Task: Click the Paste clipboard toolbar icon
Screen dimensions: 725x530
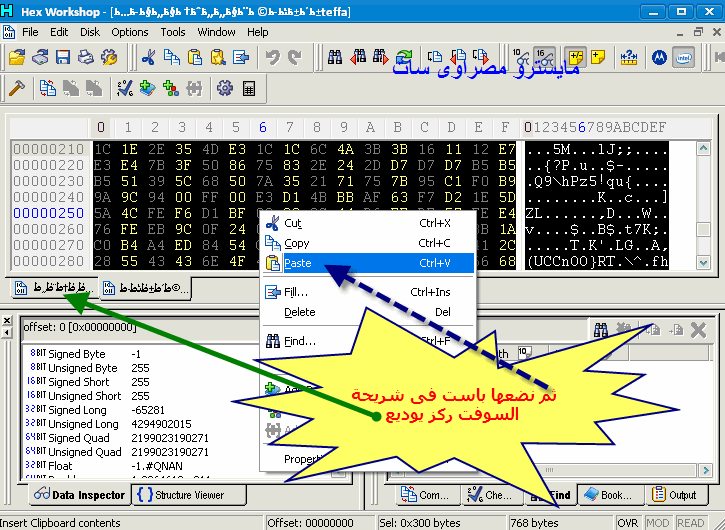Action: [195, 57]
